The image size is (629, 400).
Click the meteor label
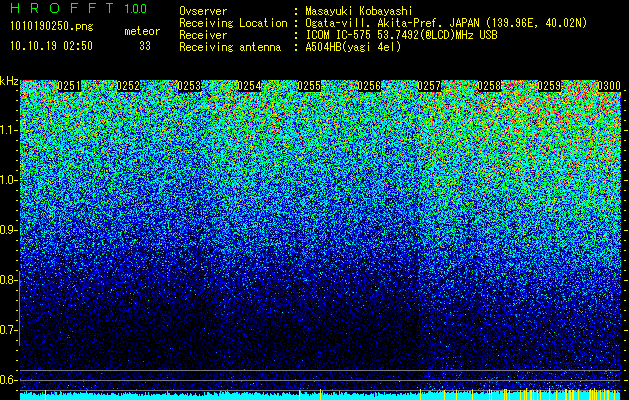[142, 31]
